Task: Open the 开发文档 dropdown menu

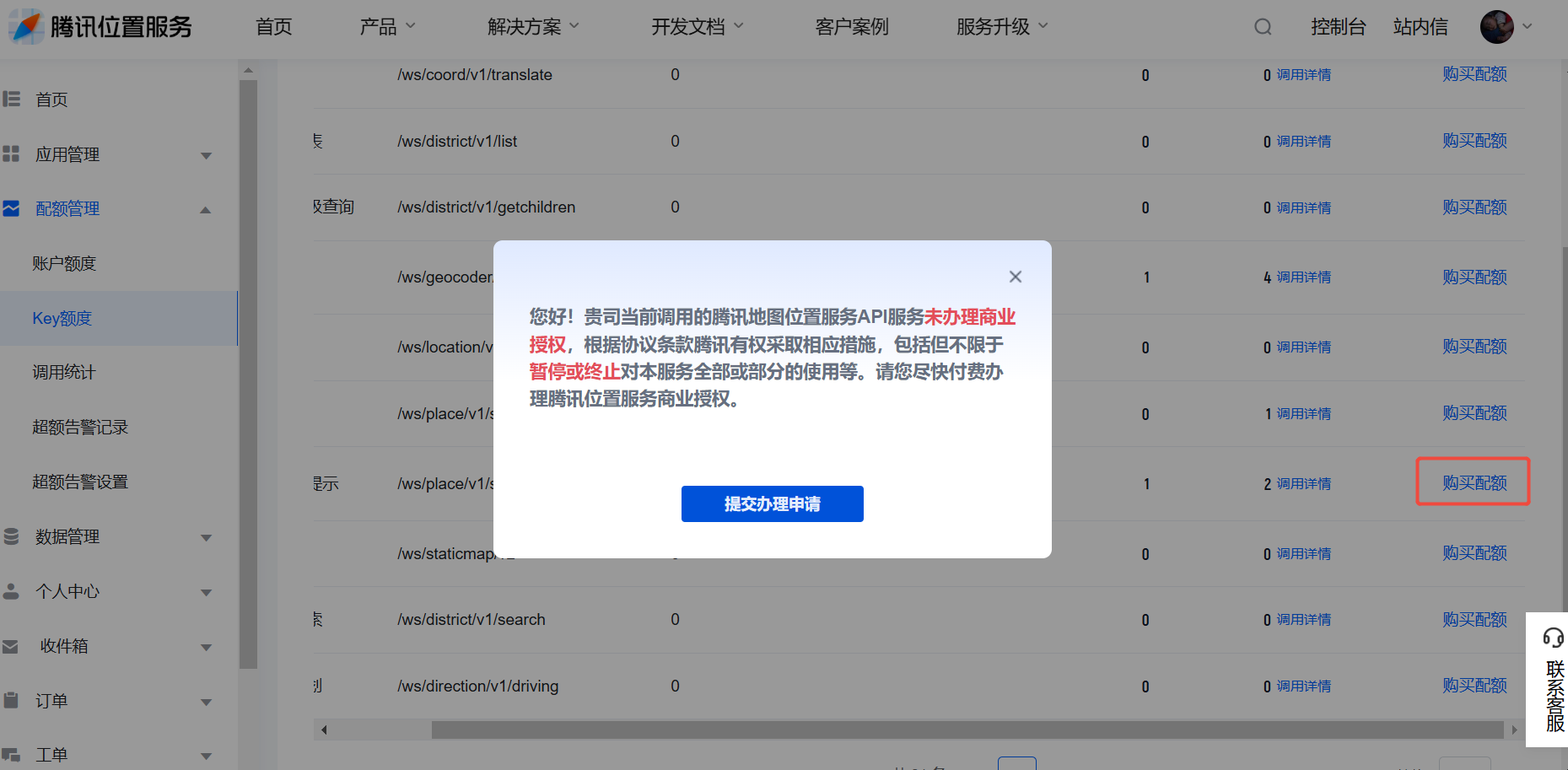Action: pos(698,27)
